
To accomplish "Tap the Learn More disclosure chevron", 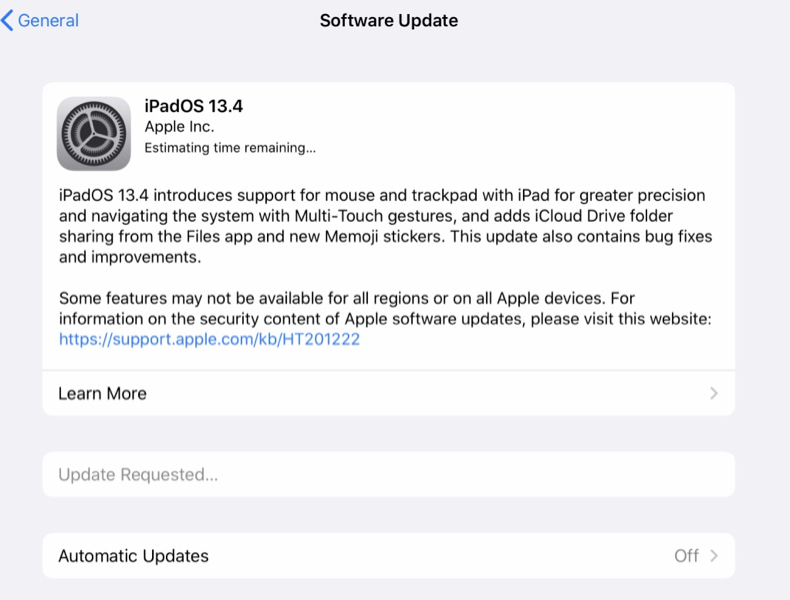I will coord(714,393).
